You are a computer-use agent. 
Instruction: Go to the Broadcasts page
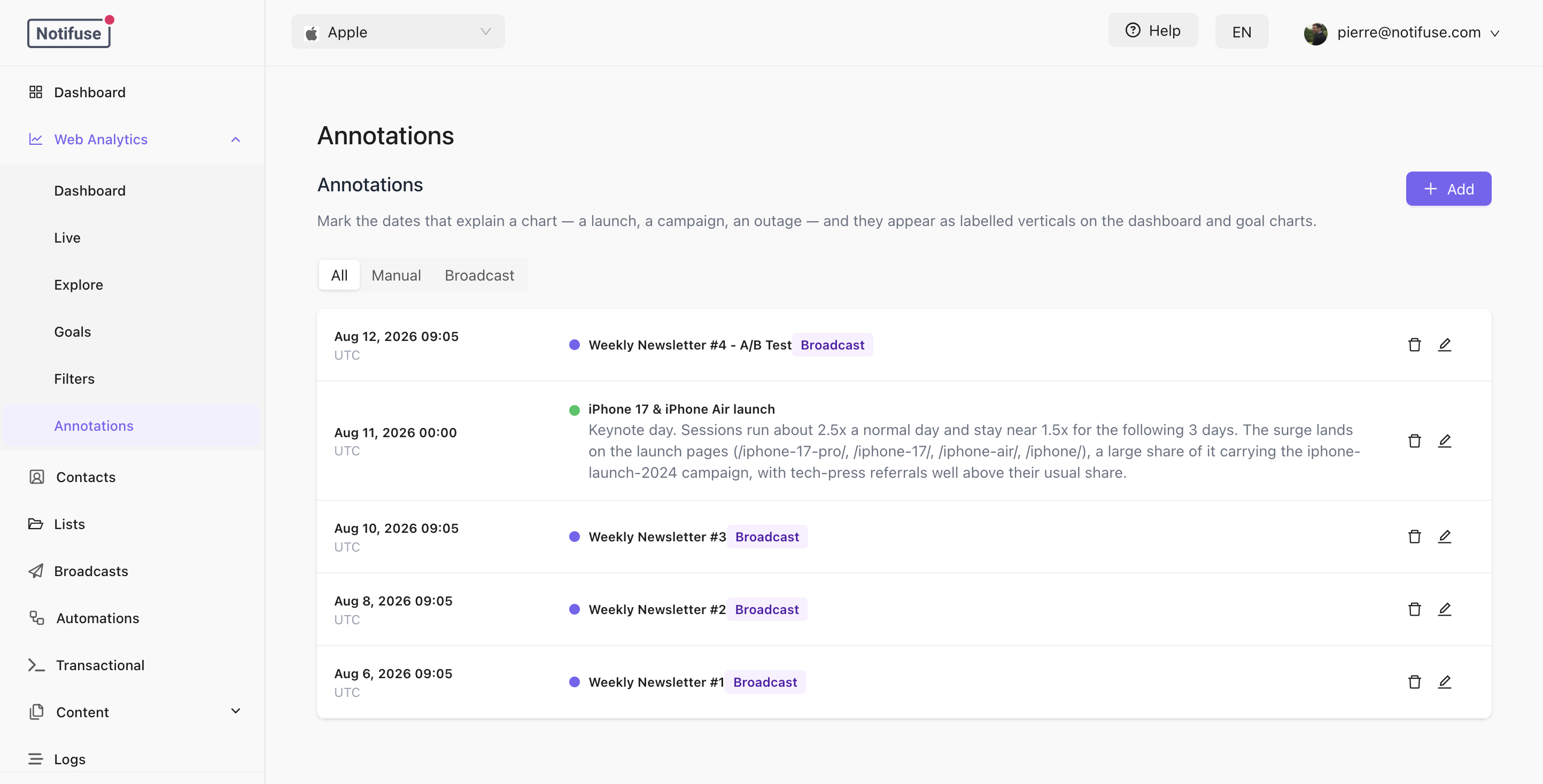(132, 571)
